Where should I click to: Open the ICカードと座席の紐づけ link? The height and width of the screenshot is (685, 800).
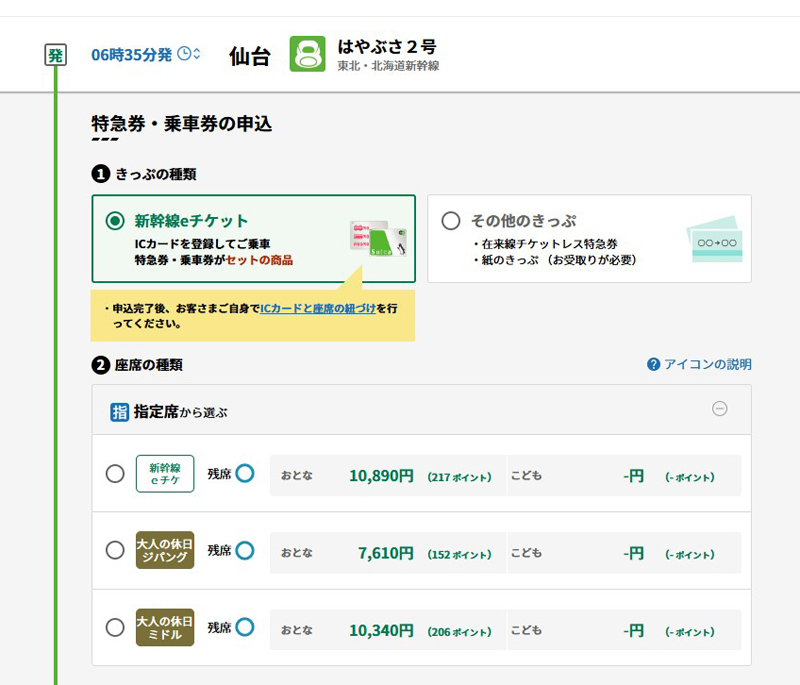317,309
